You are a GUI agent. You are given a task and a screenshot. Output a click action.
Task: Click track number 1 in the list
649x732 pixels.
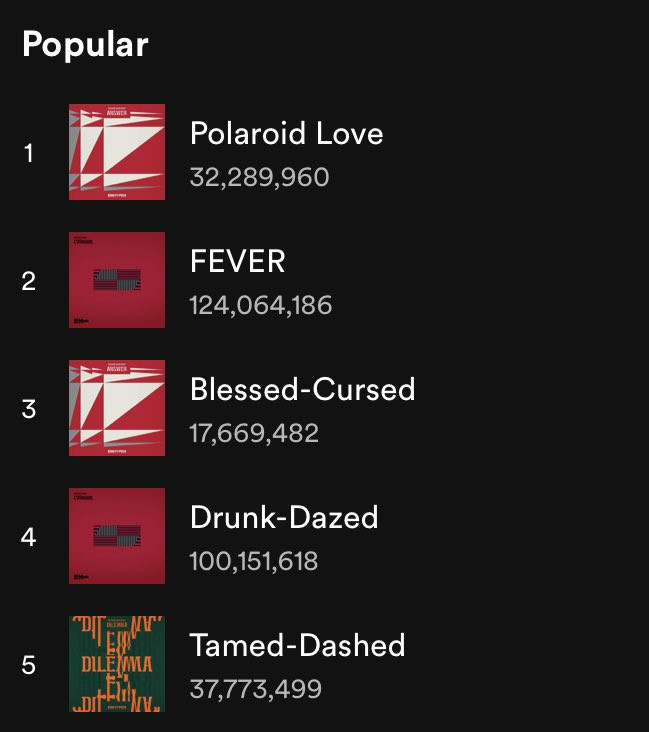click(28, 153)
